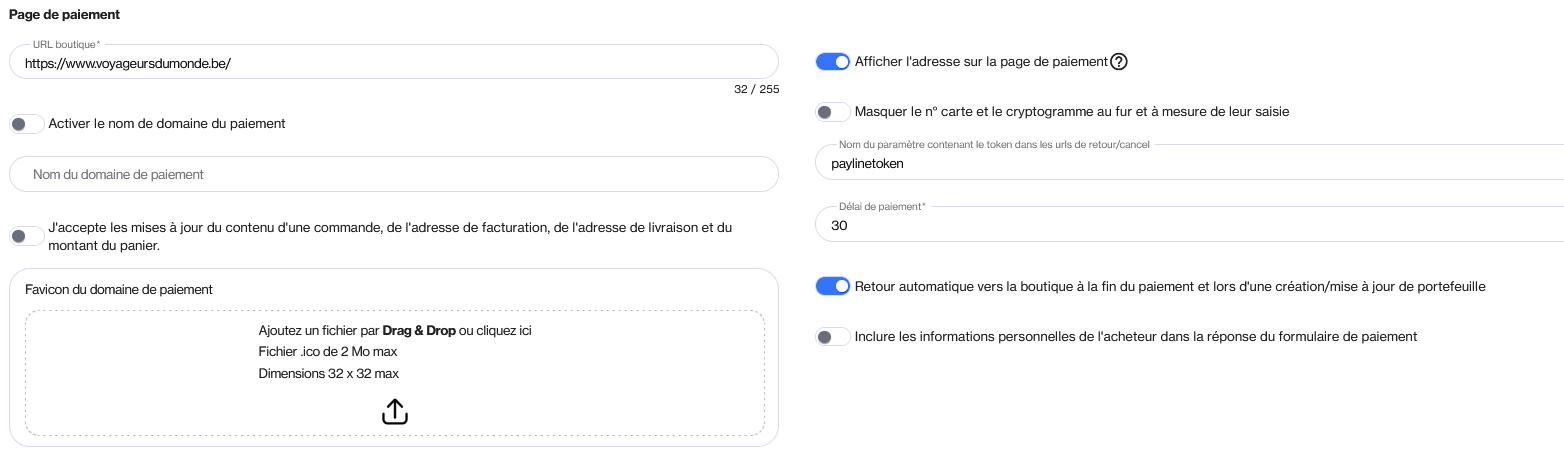Click the token parameter field containing paylinetoken
Image resolution: width=1564 pixels, height=465 pixels.
pos(1190,163)
